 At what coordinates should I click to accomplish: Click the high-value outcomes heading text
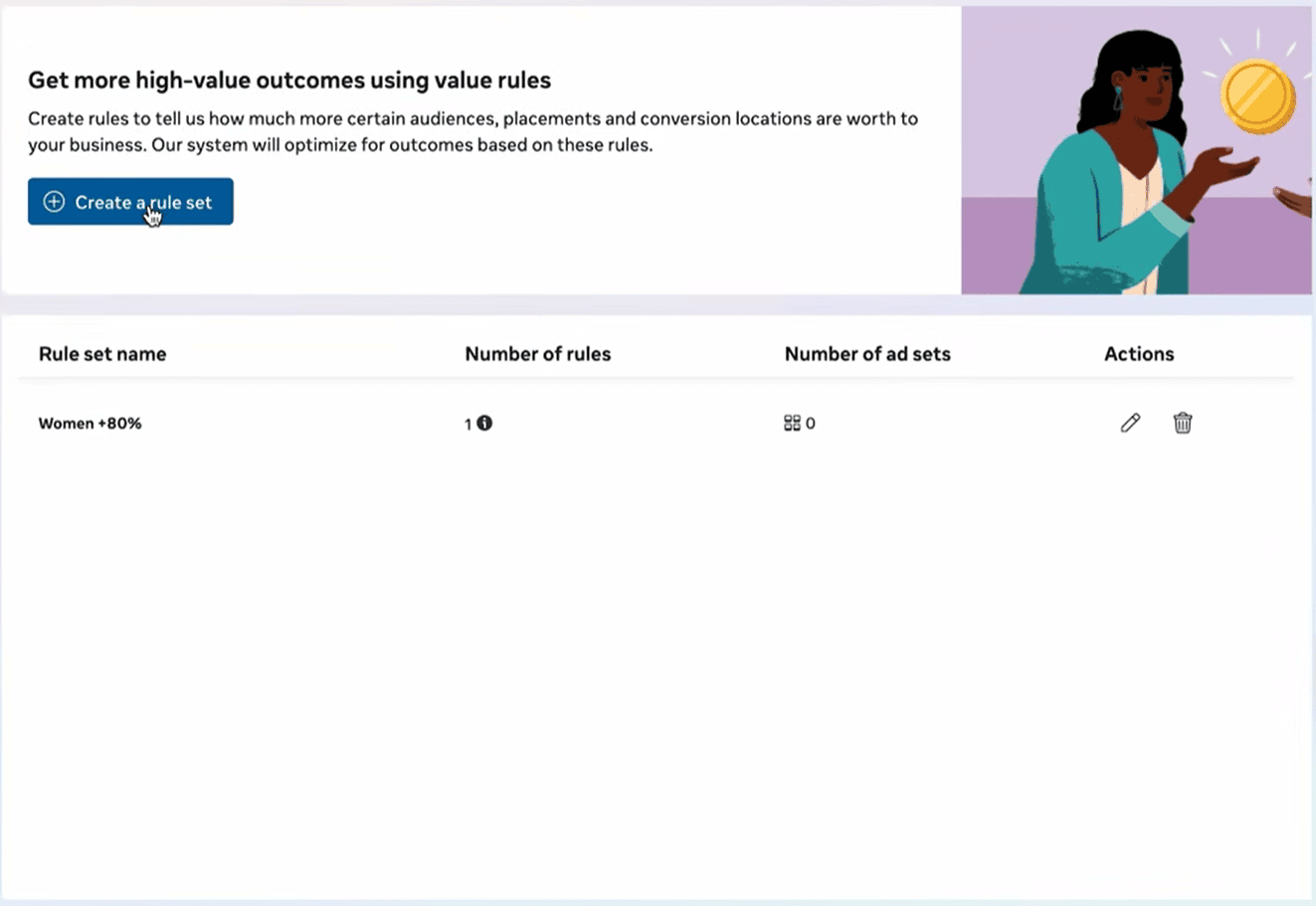click(289, 81)
